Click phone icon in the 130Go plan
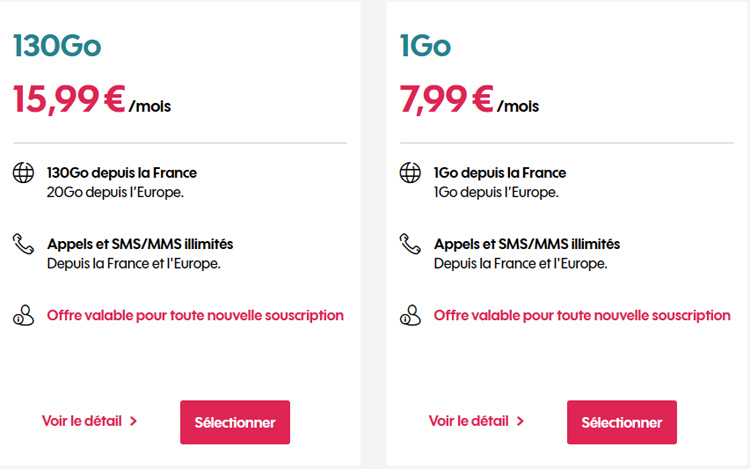Screen dimensions: 750x469 pos(23,244)
